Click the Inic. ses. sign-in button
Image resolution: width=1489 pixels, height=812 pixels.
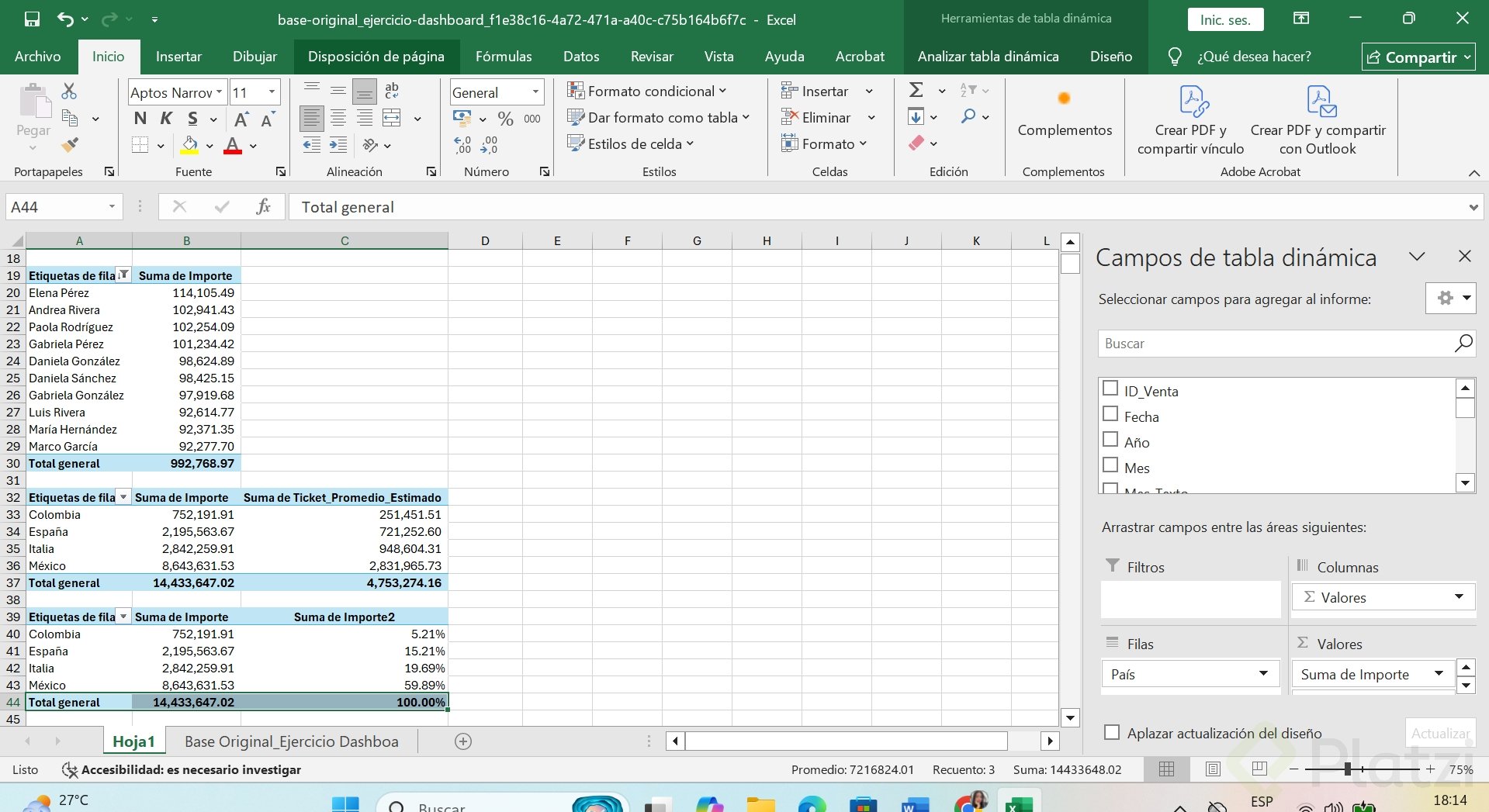1225,19
